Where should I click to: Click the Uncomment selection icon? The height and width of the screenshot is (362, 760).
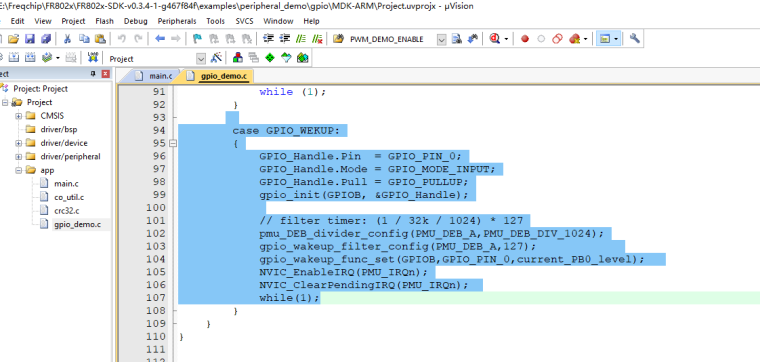click(317, 39)
